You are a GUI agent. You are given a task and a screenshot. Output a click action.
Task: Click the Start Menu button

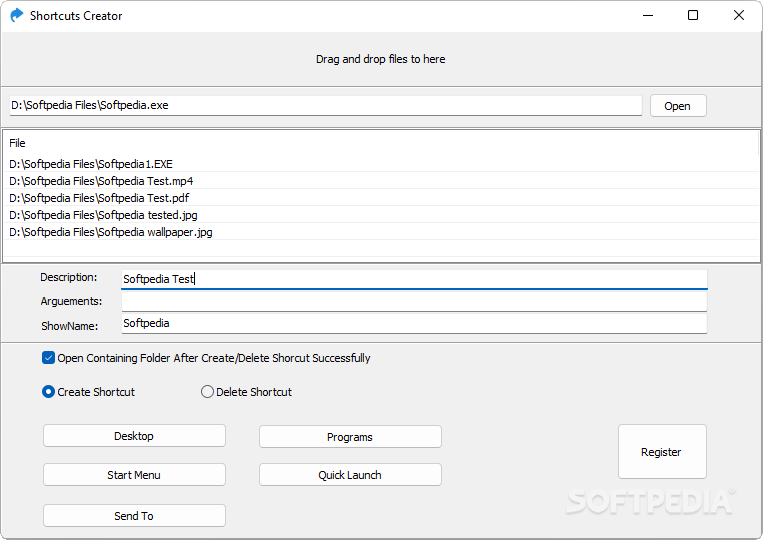[x=134, y=475]
